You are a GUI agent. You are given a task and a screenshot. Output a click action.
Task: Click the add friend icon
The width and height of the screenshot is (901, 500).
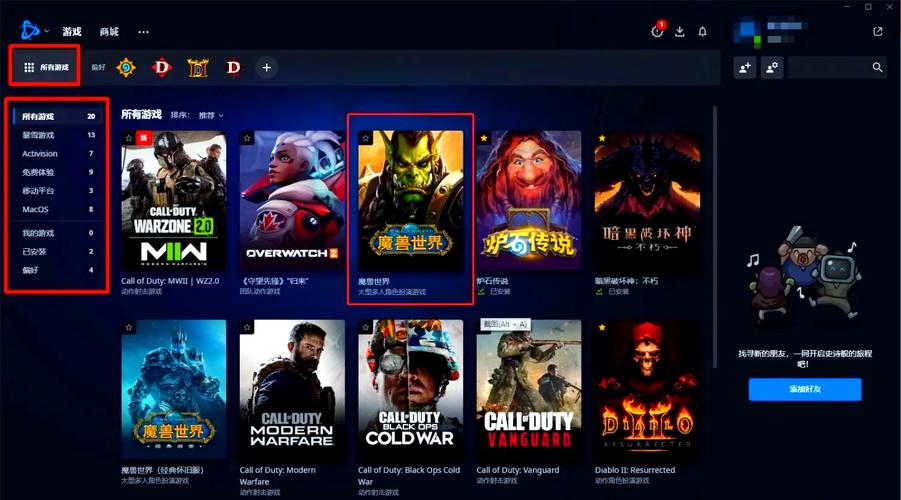point(745,68)
